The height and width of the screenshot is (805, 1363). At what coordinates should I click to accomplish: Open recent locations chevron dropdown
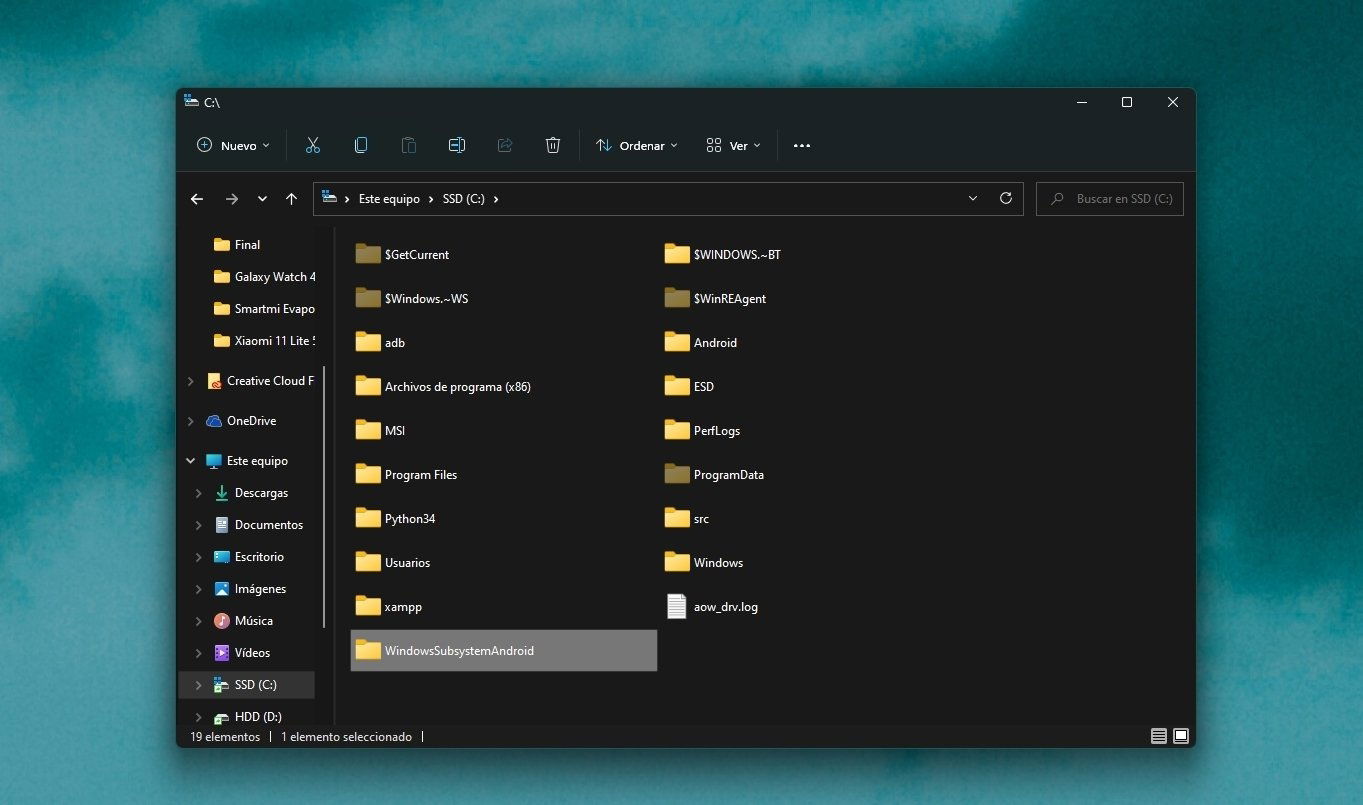262,199
